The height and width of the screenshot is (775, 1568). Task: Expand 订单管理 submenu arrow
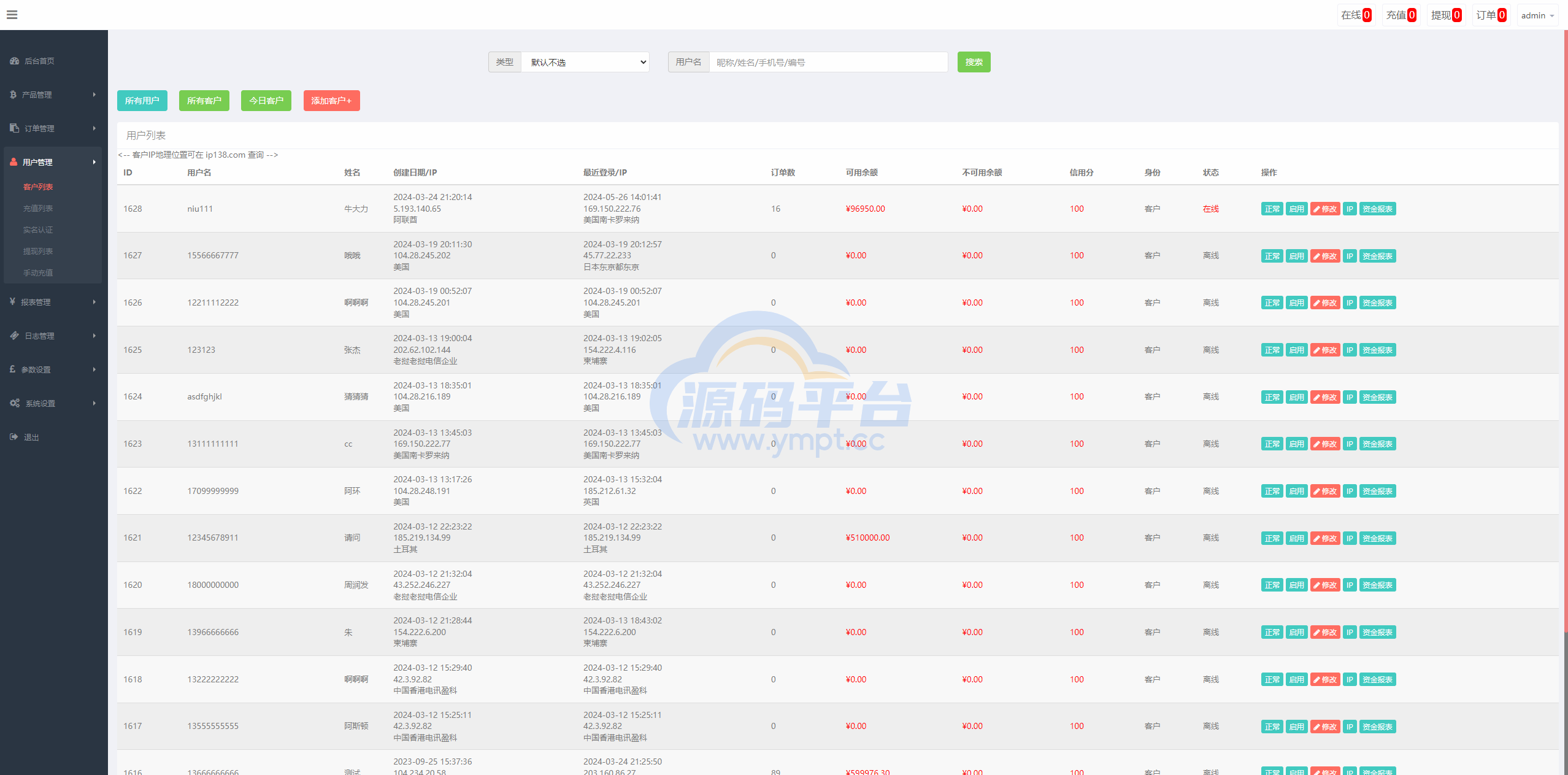[94, 128]
